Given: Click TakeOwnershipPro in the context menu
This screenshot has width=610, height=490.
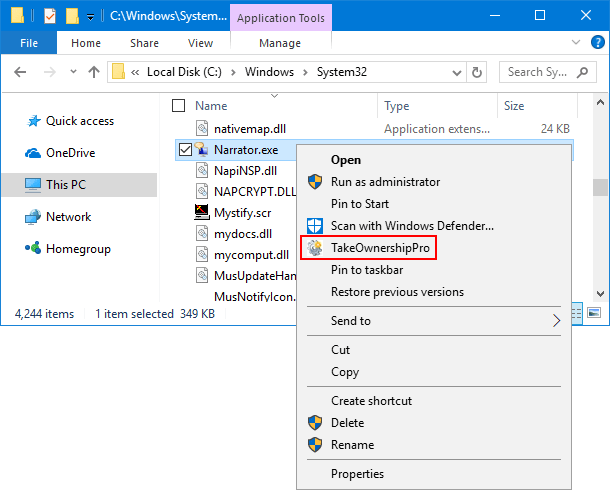Looking at the screenshot, I should (383, 247).
